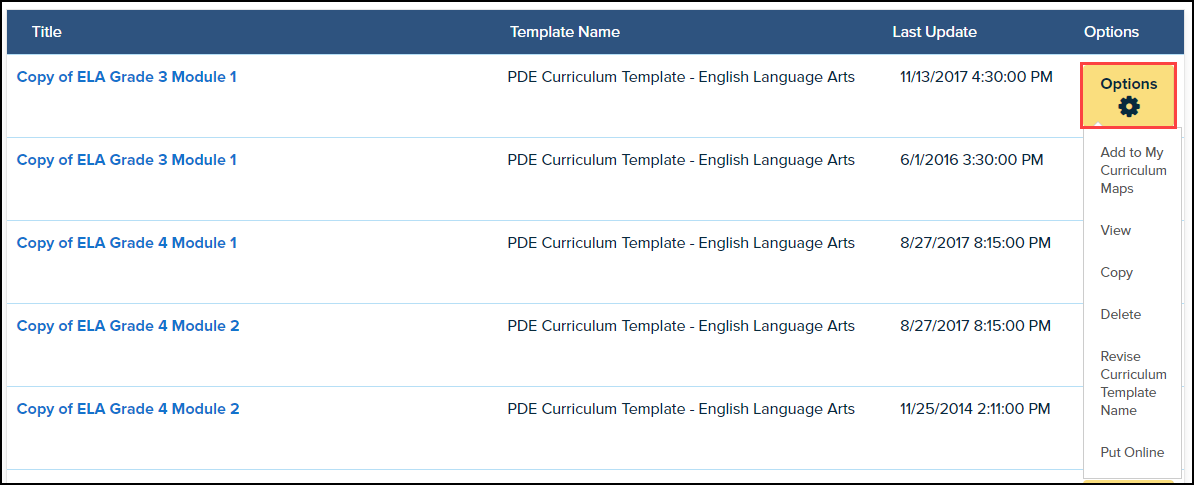The height and width of the screenshot is (485, 1194).
Task: Click the Title column header
Action: tap(47, 32)
